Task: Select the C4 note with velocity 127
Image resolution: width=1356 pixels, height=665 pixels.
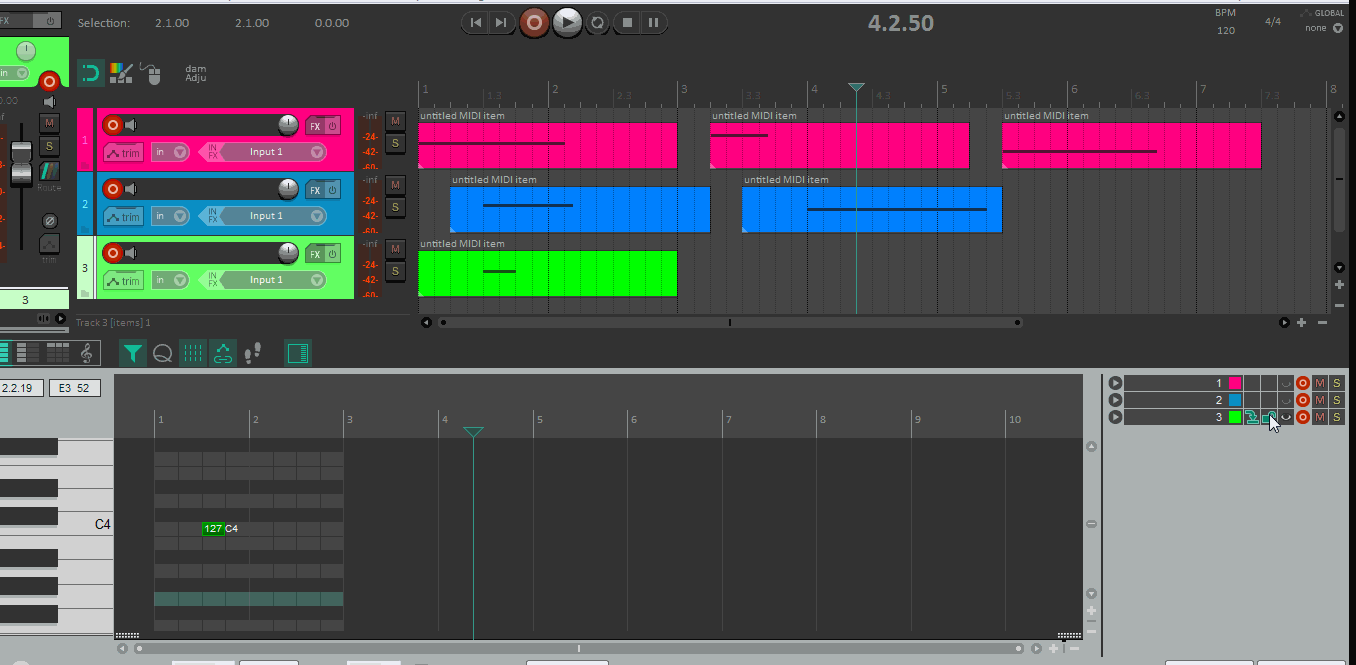Action: (213, 528)
